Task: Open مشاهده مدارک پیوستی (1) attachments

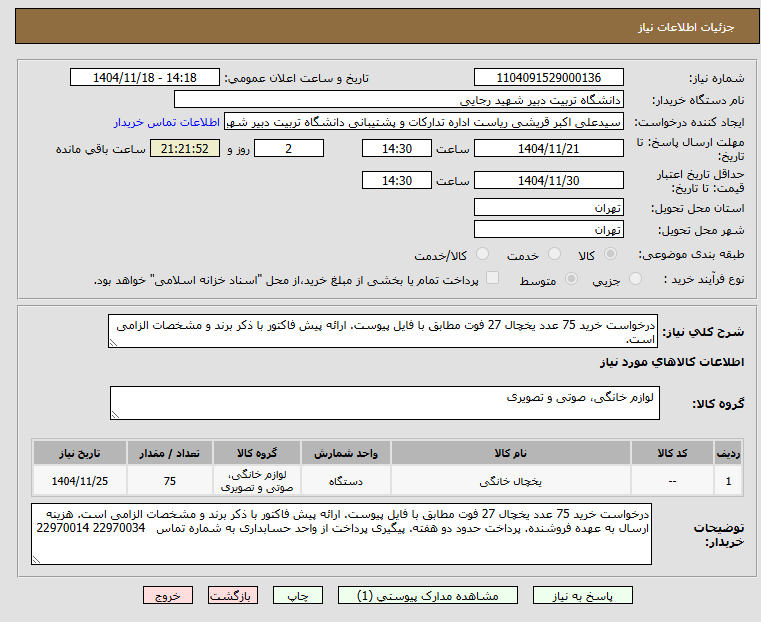Action: (428, 595)
